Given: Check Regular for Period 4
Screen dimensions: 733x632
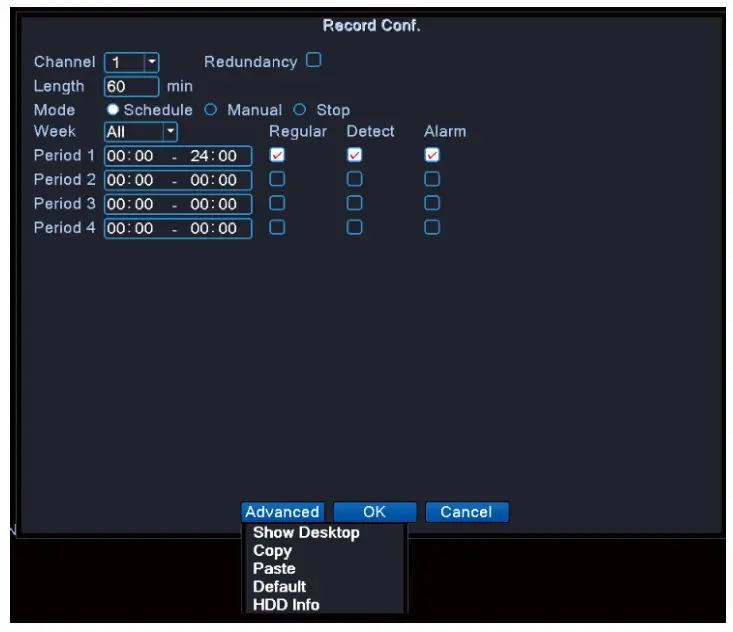Looking at the screenshot, I should 277,228.
